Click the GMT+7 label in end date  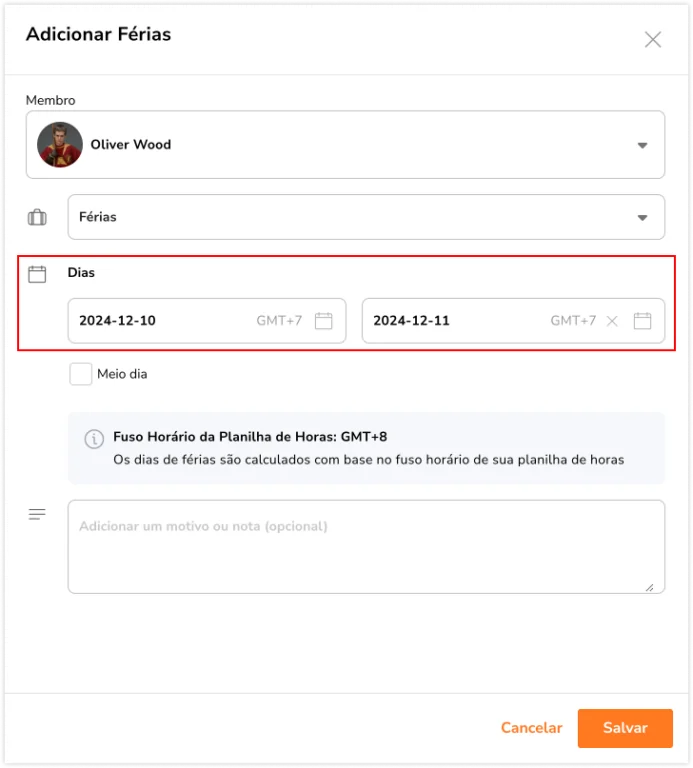(x=573, y=321)
